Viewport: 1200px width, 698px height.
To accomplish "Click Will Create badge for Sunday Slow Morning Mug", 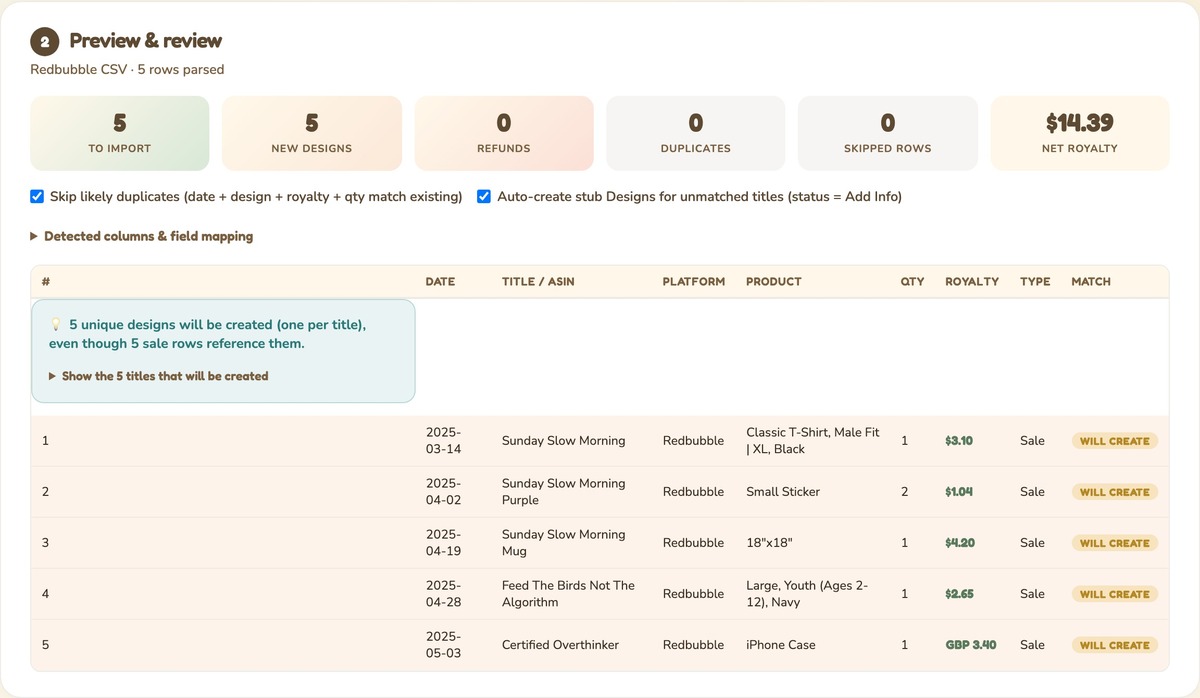I will pyautogui.click(x=1115, y=543).
